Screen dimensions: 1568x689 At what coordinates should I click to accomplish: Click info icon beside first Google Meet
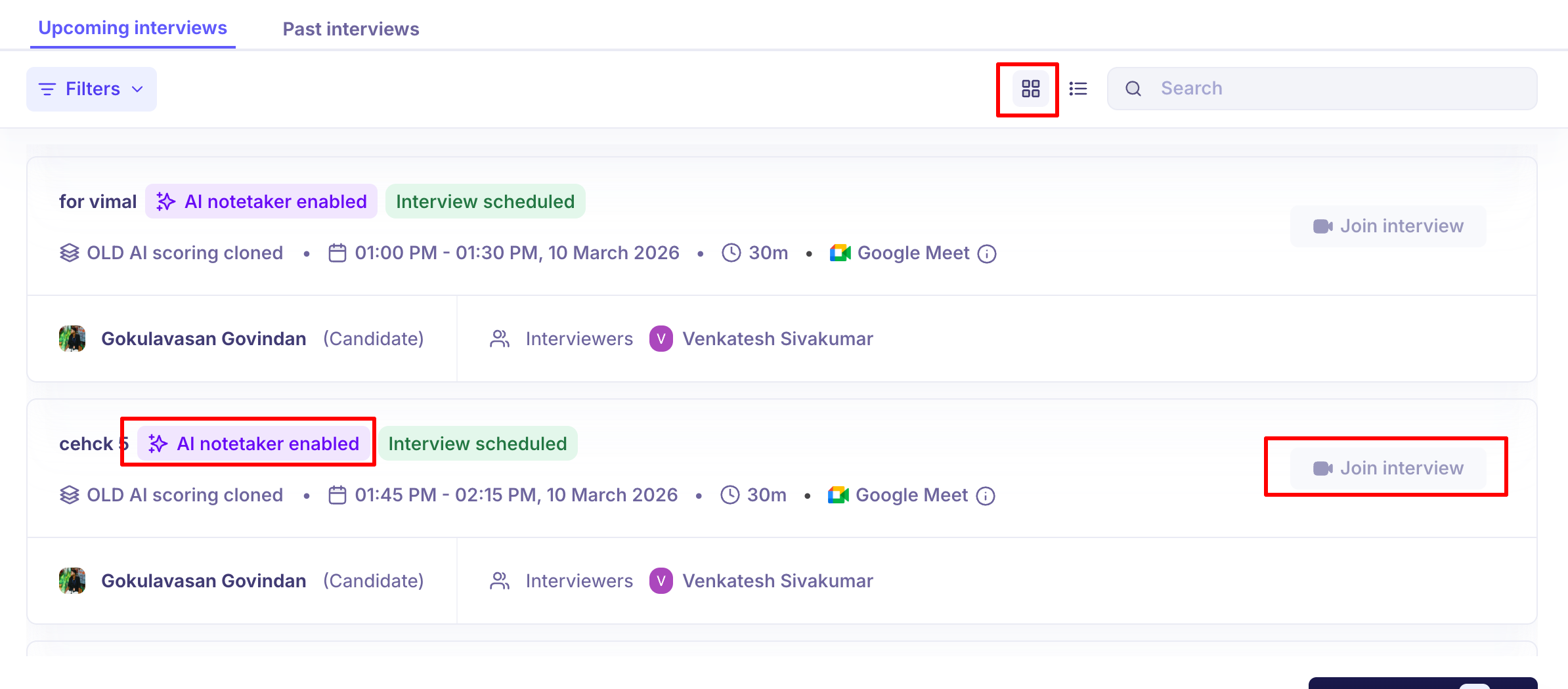click(x=987, y=254)
